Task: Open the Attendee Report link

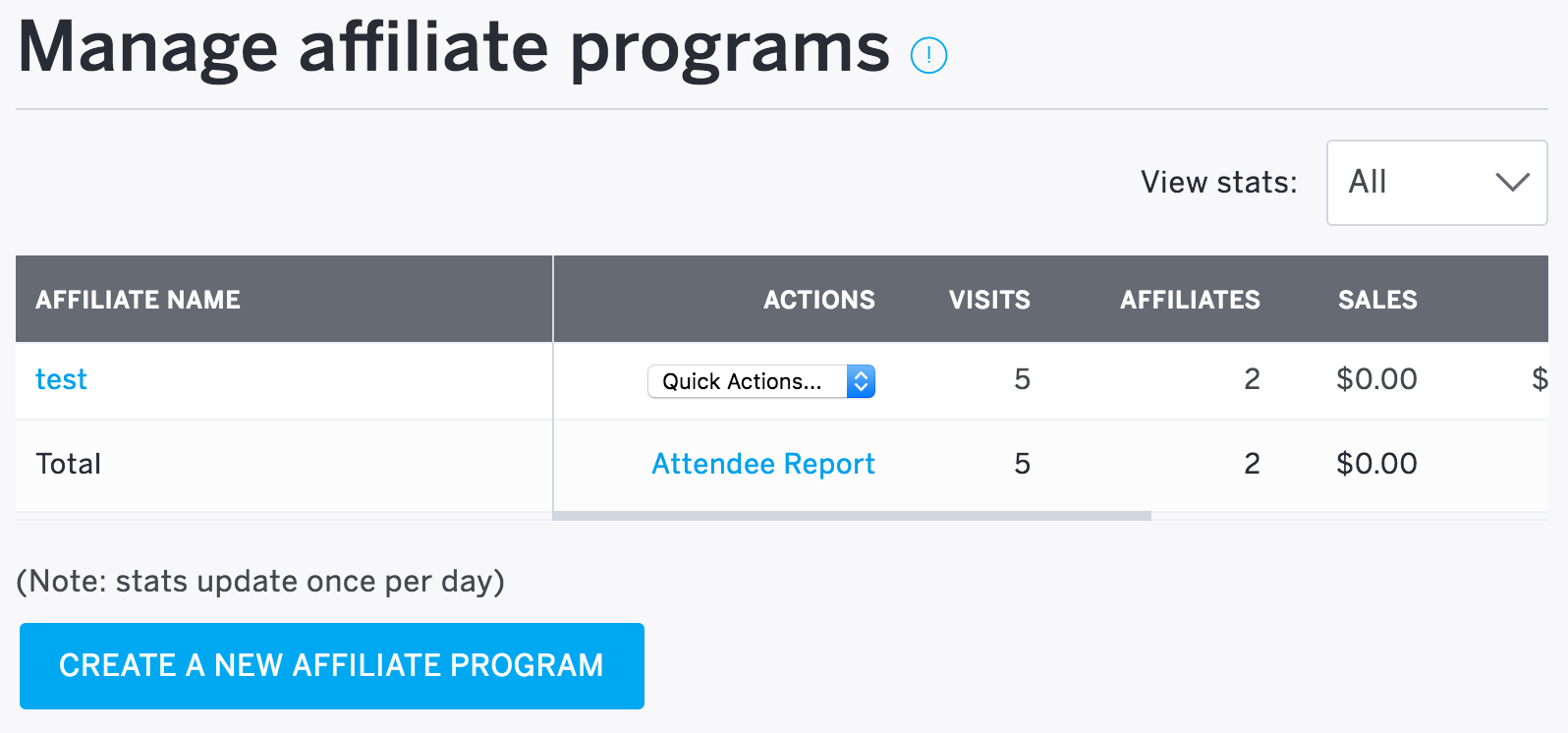Action: 763,464
